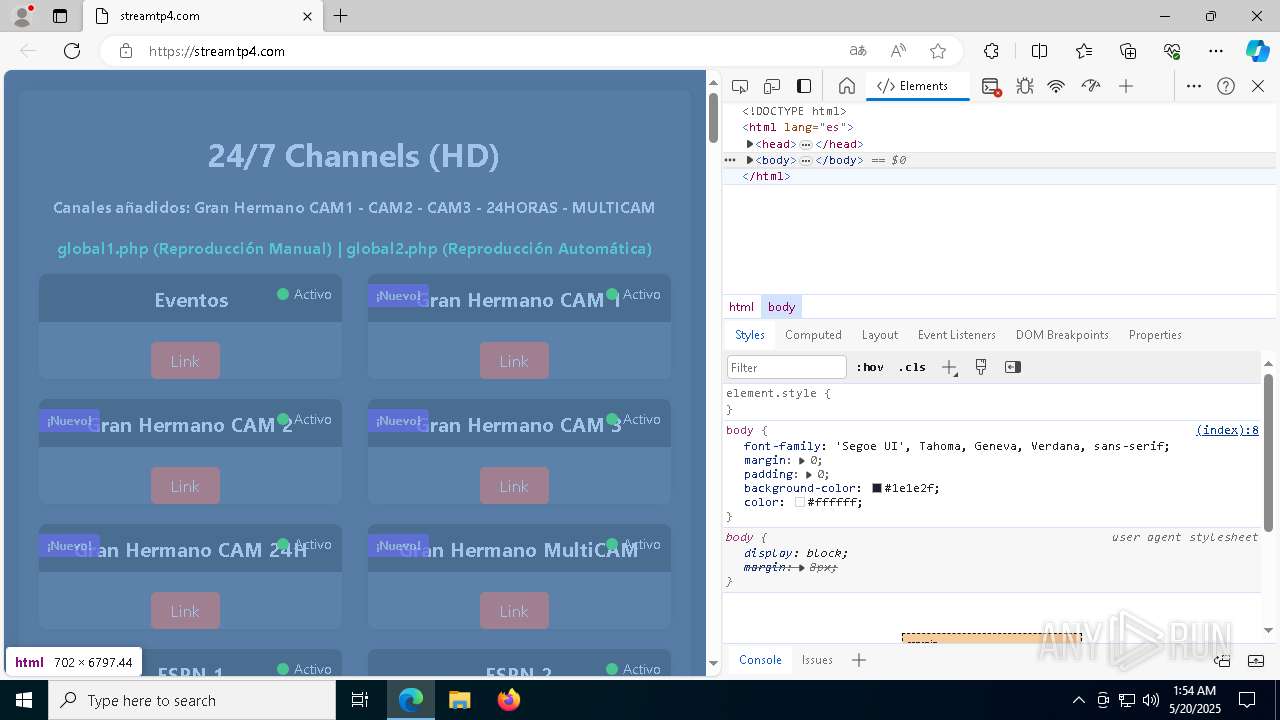Open the DOM Breakpoints tab

(1062, 335)
